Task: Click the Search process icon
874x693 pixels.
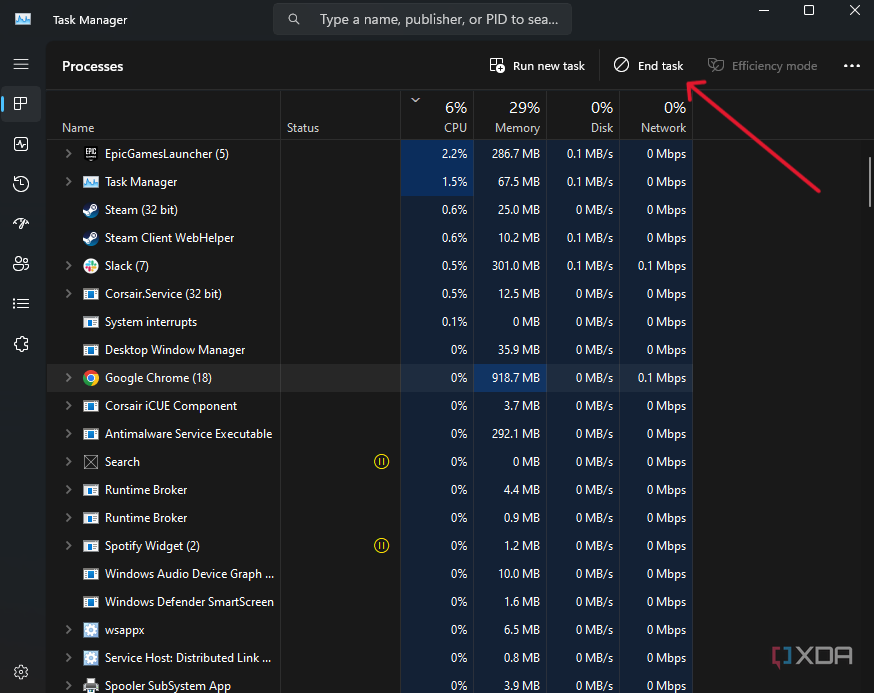Action: tap(91, 462)
